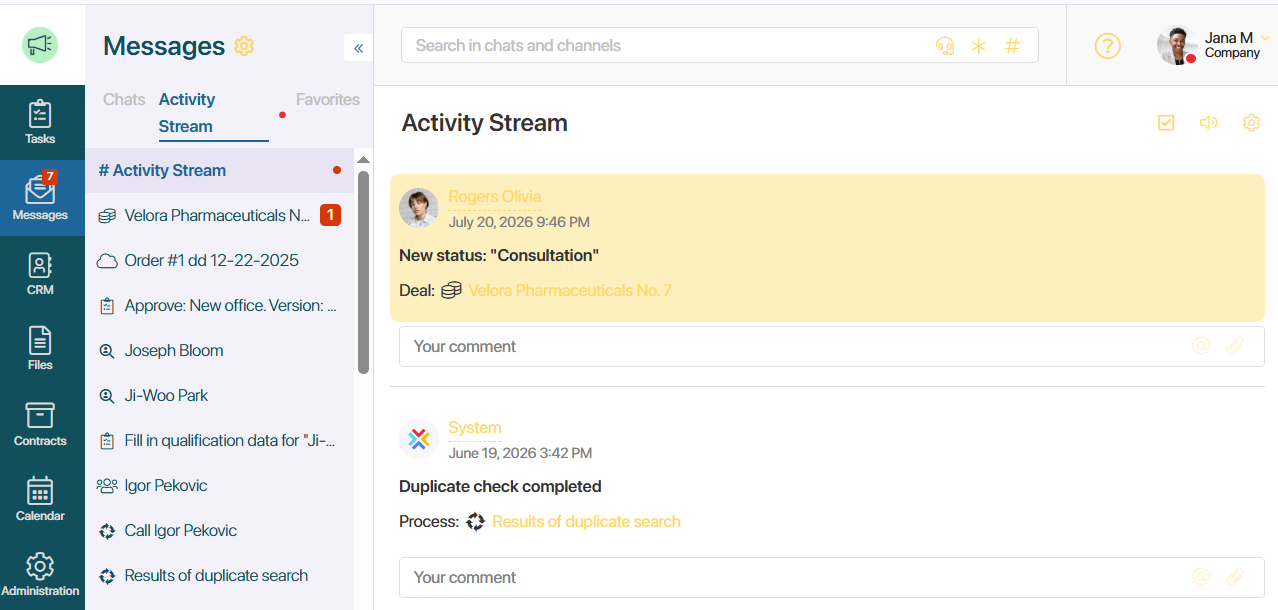Click the System author link

click(x=474, y=428)
